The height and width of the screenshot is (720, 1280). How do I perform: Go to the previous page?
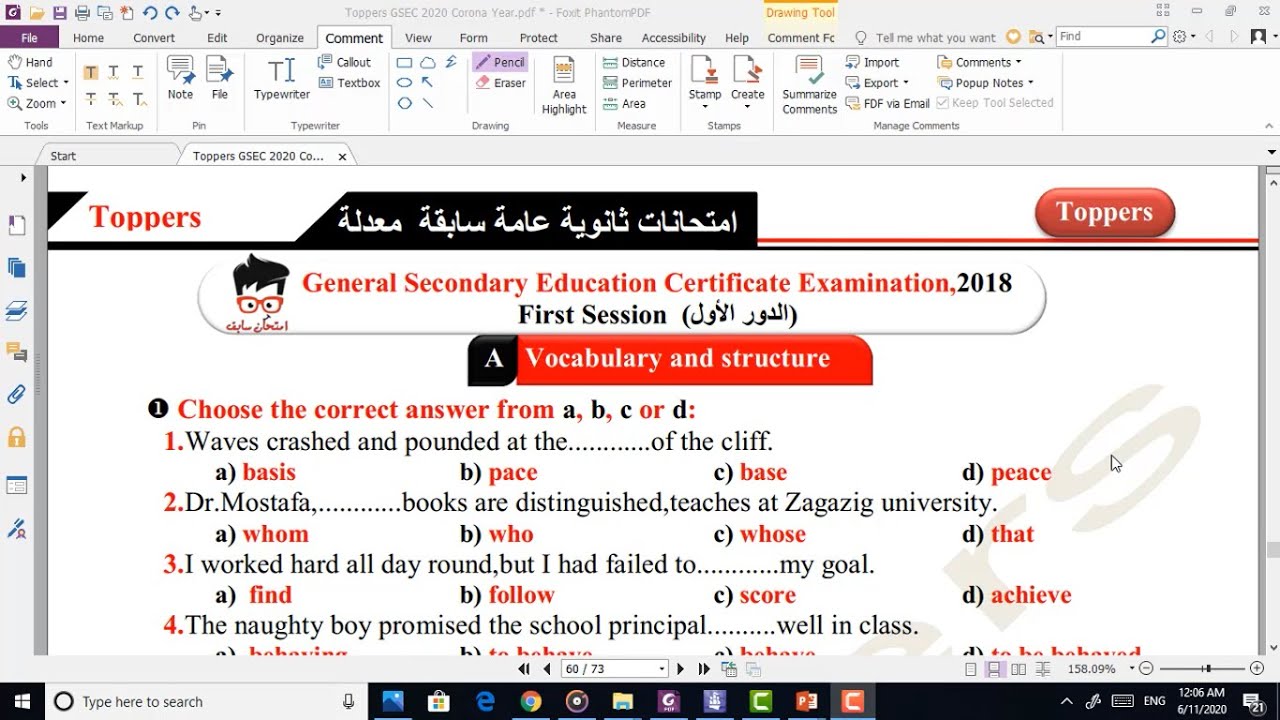pos(547,669)
